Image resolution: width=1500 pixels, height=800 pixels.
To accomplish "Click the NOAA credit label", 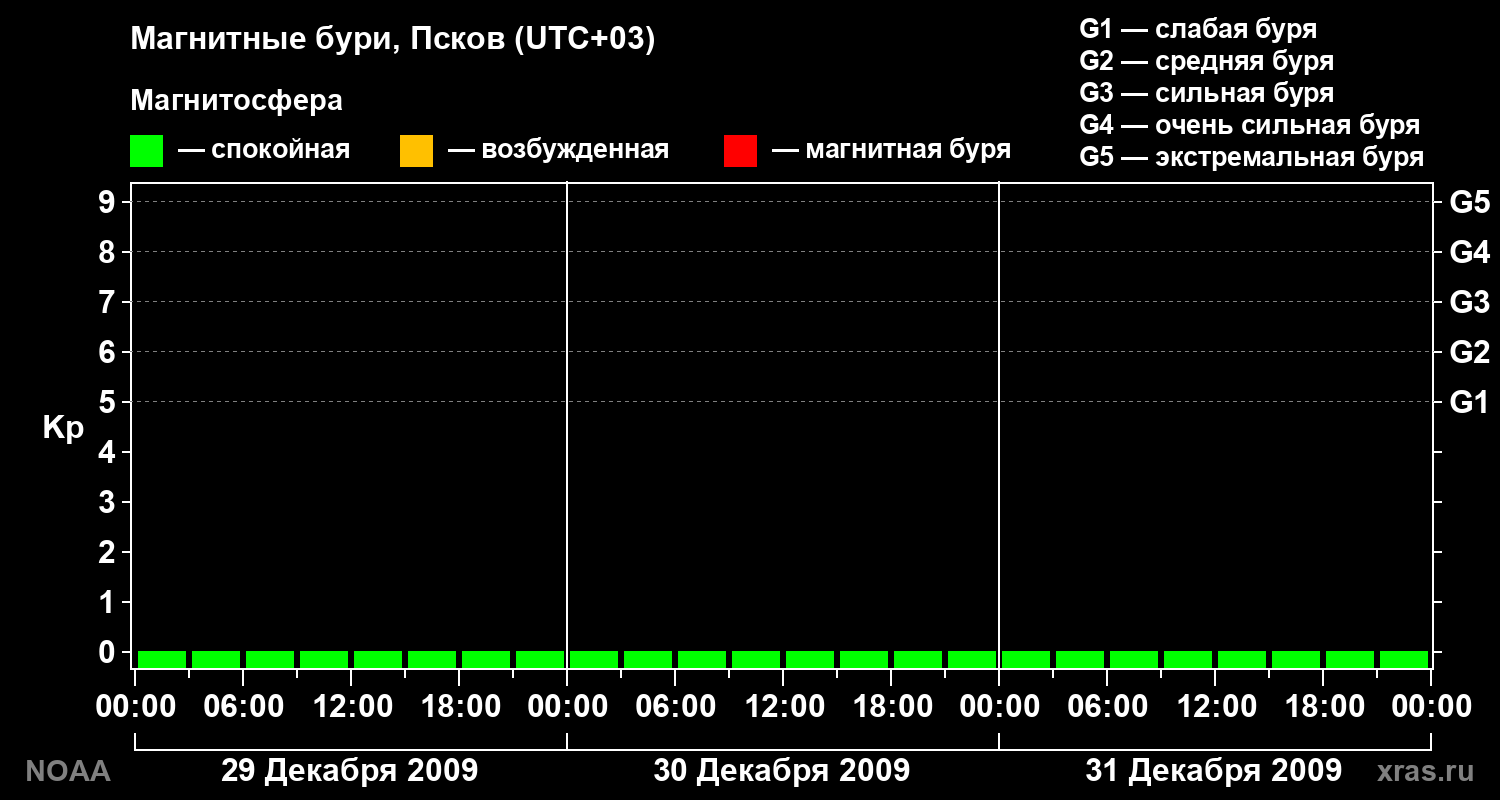I will tap(67, 771).
